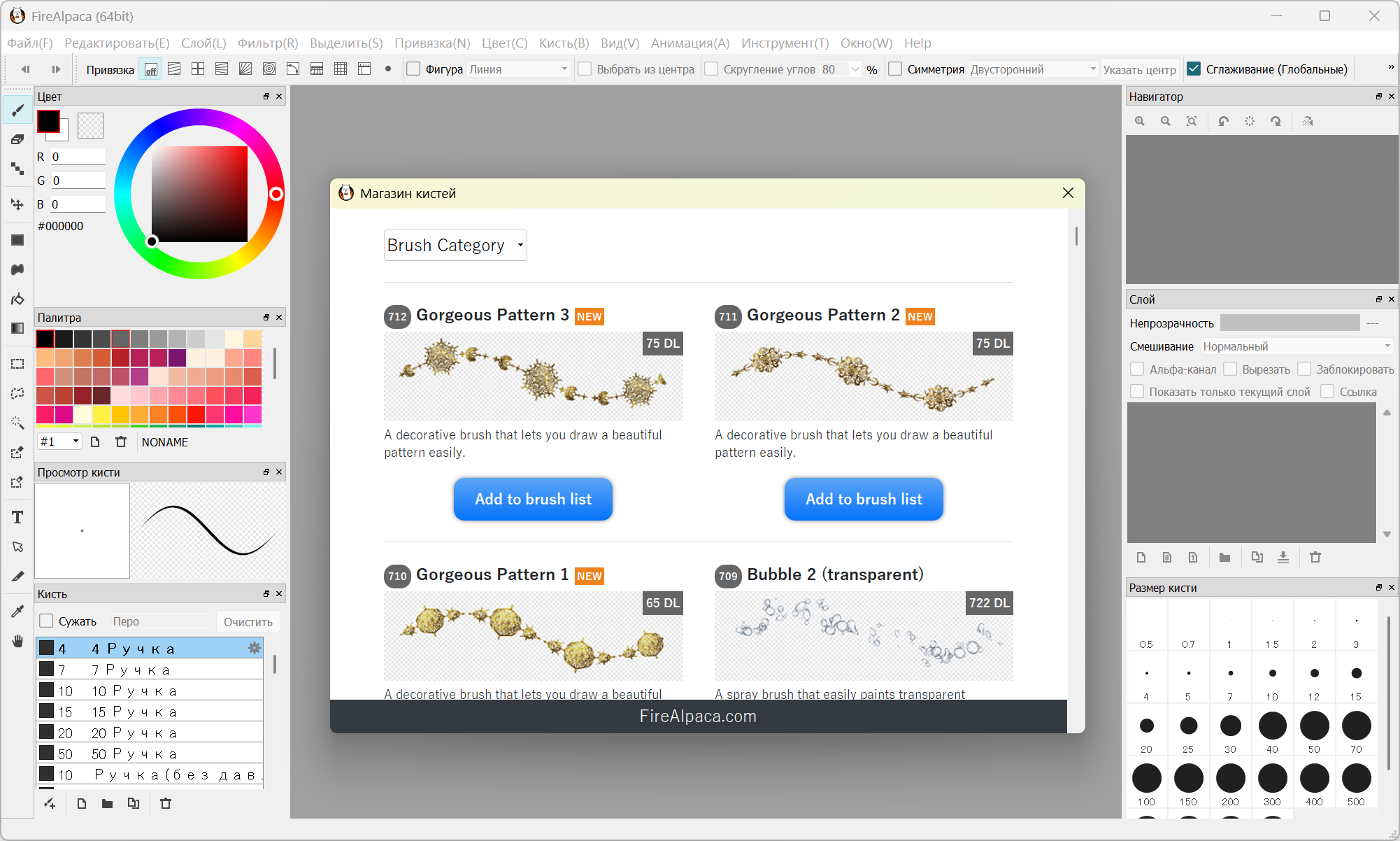Click the Очистить button
Viewport: 1400px width, 841px height.
pos(248,621)
